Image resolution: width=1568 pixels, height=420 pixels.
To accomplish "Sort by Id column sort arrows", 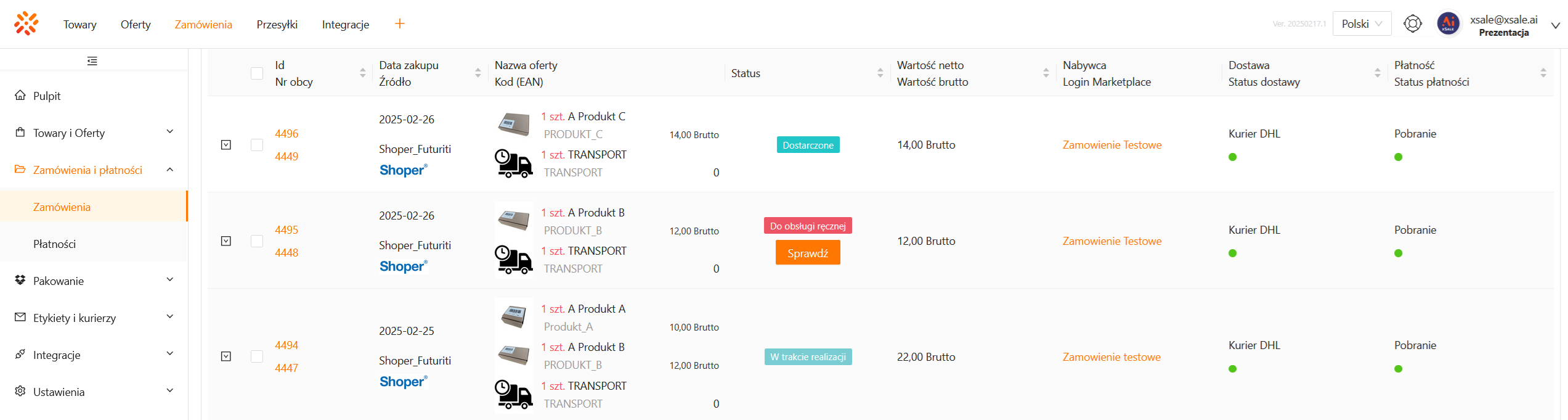I will pyautogui.click(x=362, y=73).
